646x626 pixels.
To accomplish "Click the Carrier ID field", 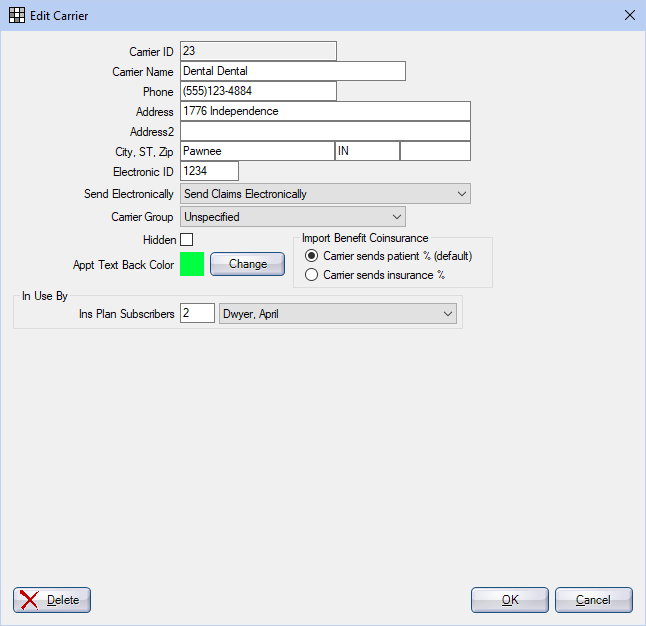I will (258, 51).
